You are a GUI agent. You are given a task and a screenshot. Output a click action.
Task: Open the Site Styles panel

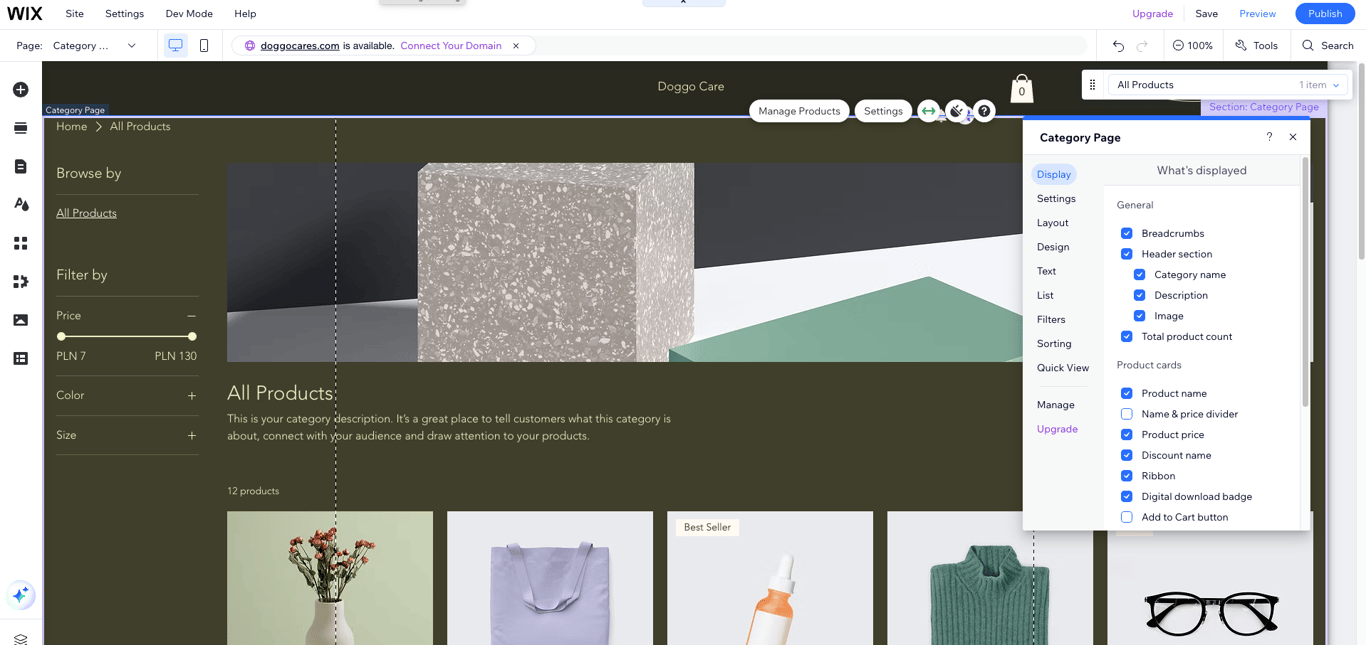tap(20, 204)
